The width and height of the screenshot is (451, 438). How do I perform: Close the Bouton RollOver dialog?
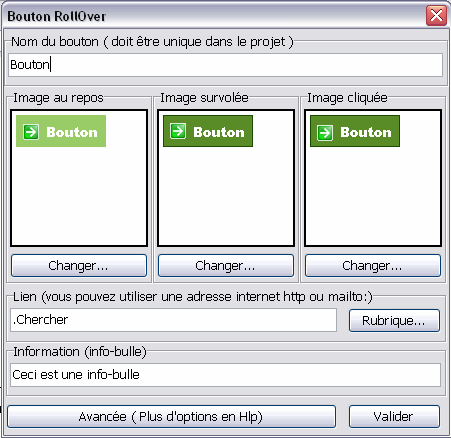436,16
